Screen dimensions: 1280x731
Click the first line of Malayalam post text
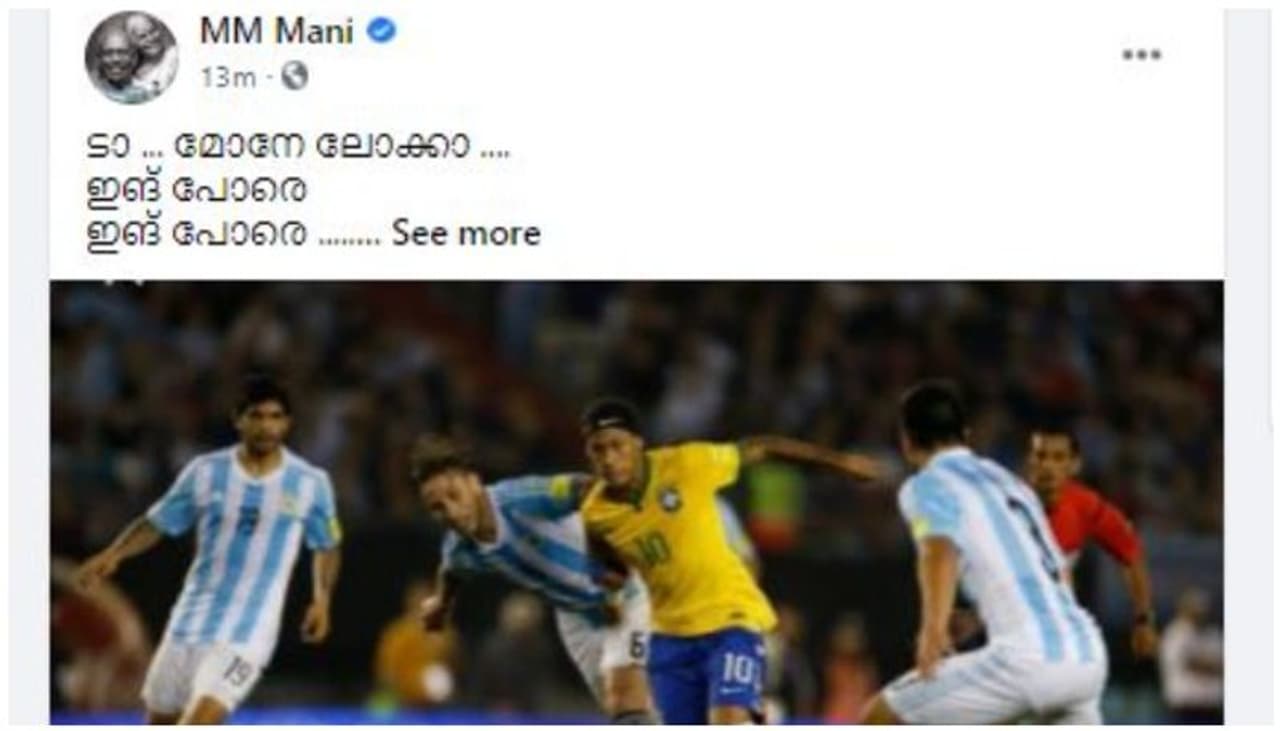(298, 145)
